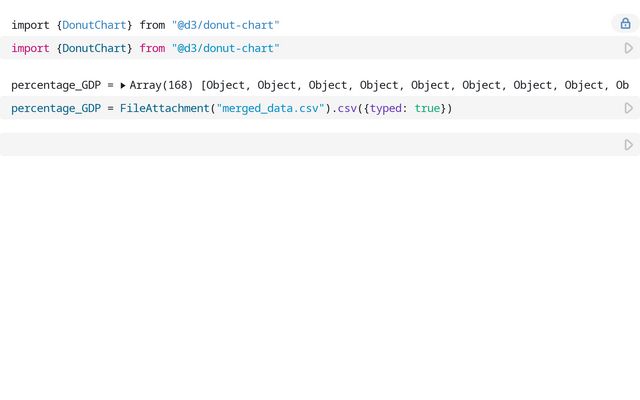Click the green true value in code
This screenshot has width=640, height=400.
(427, 108)
